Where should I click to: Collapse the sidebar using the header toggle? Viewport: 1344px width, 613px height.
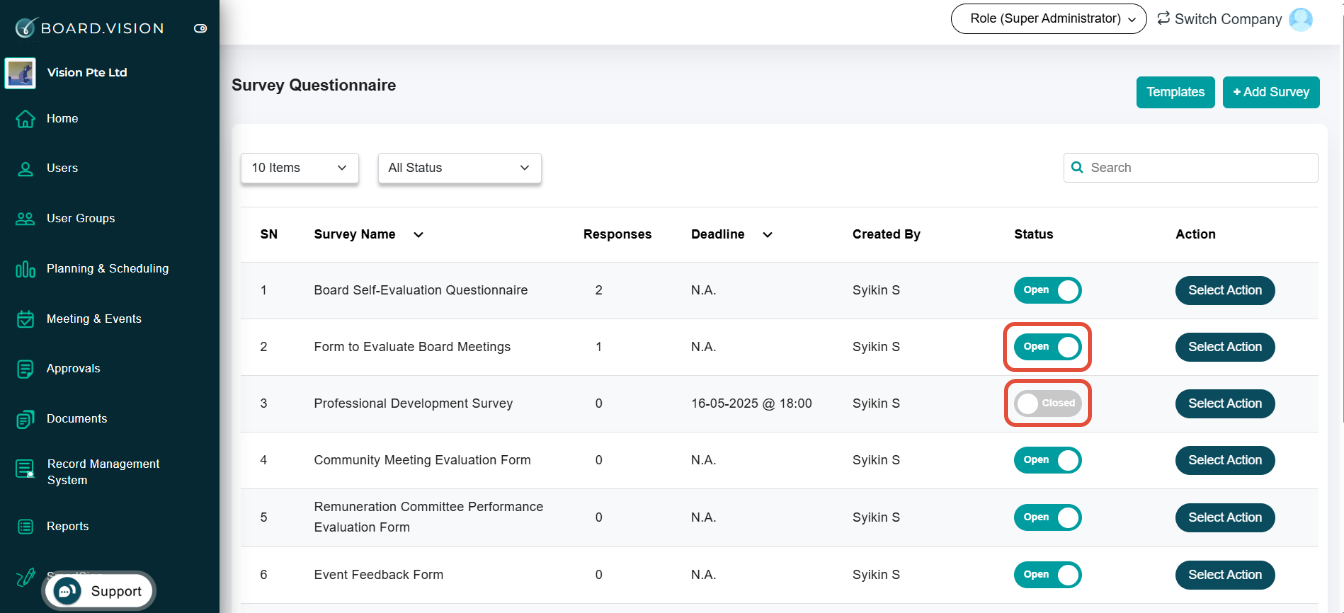tap(200, 28)
